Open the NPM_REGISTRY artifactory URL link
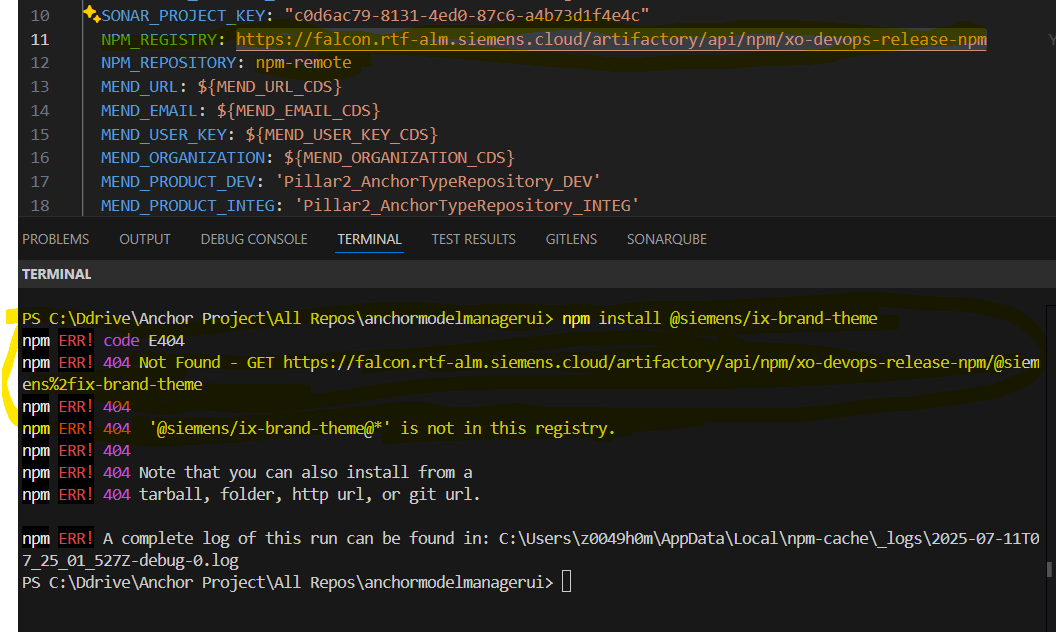 point(611,40)
